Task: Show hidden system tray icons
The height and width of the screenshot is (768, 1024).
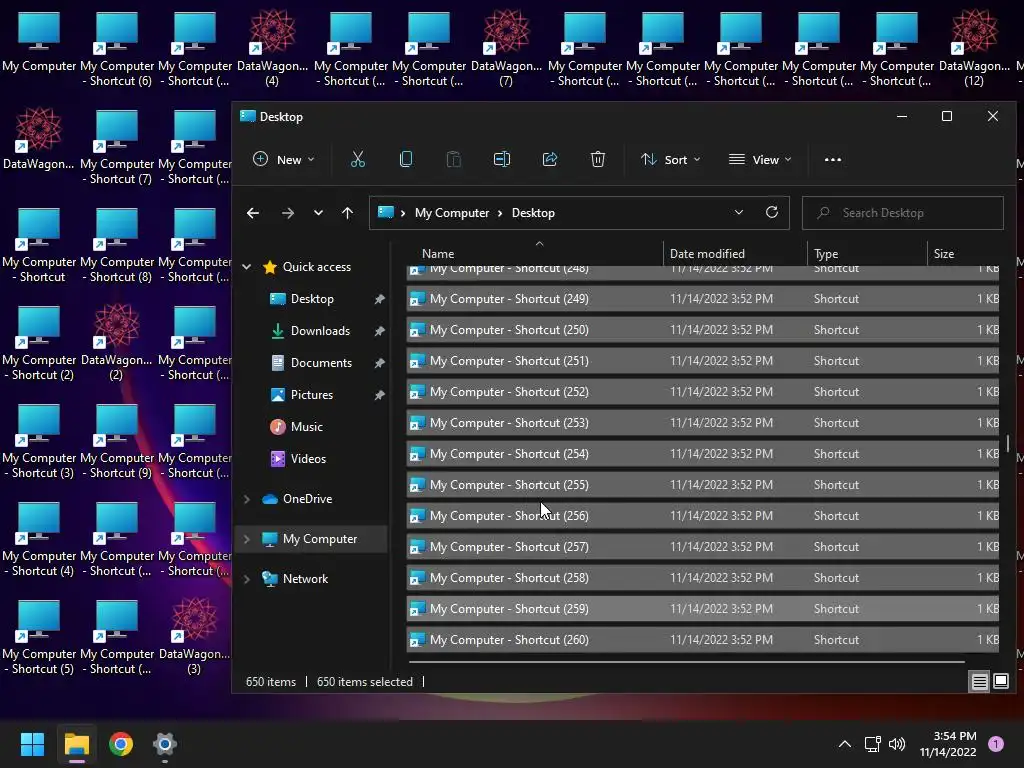Action: click(844, 744)
